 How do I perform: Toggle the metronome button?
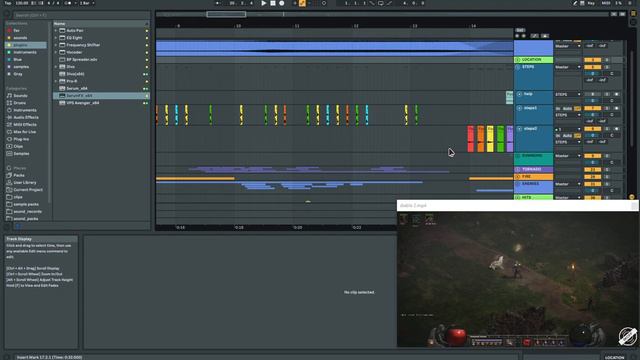click(x=69, y=3)
